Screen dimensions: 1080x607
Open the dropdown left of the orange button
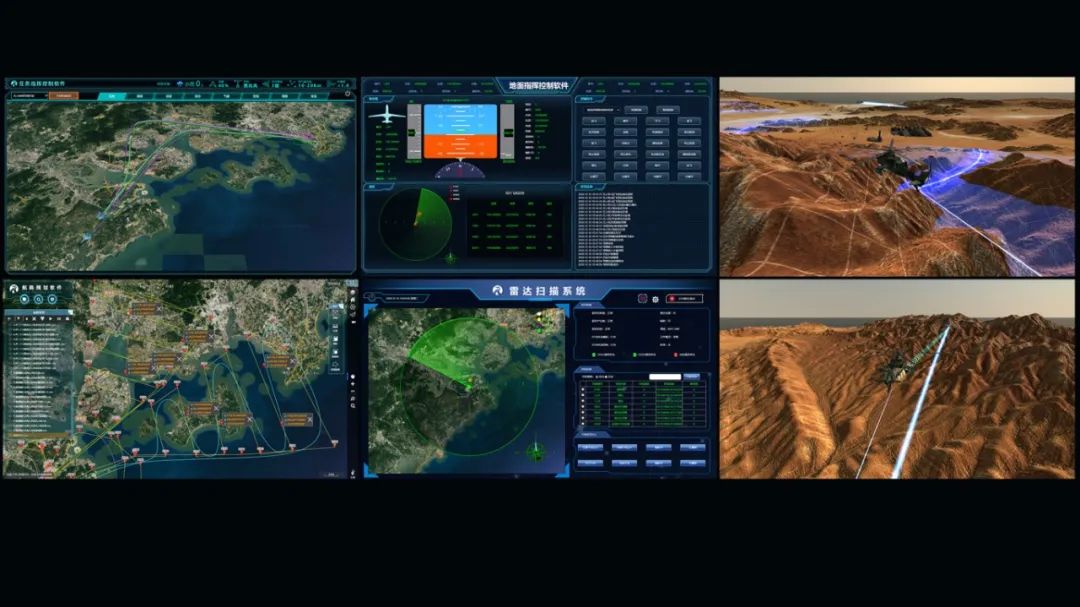point(28,96)
